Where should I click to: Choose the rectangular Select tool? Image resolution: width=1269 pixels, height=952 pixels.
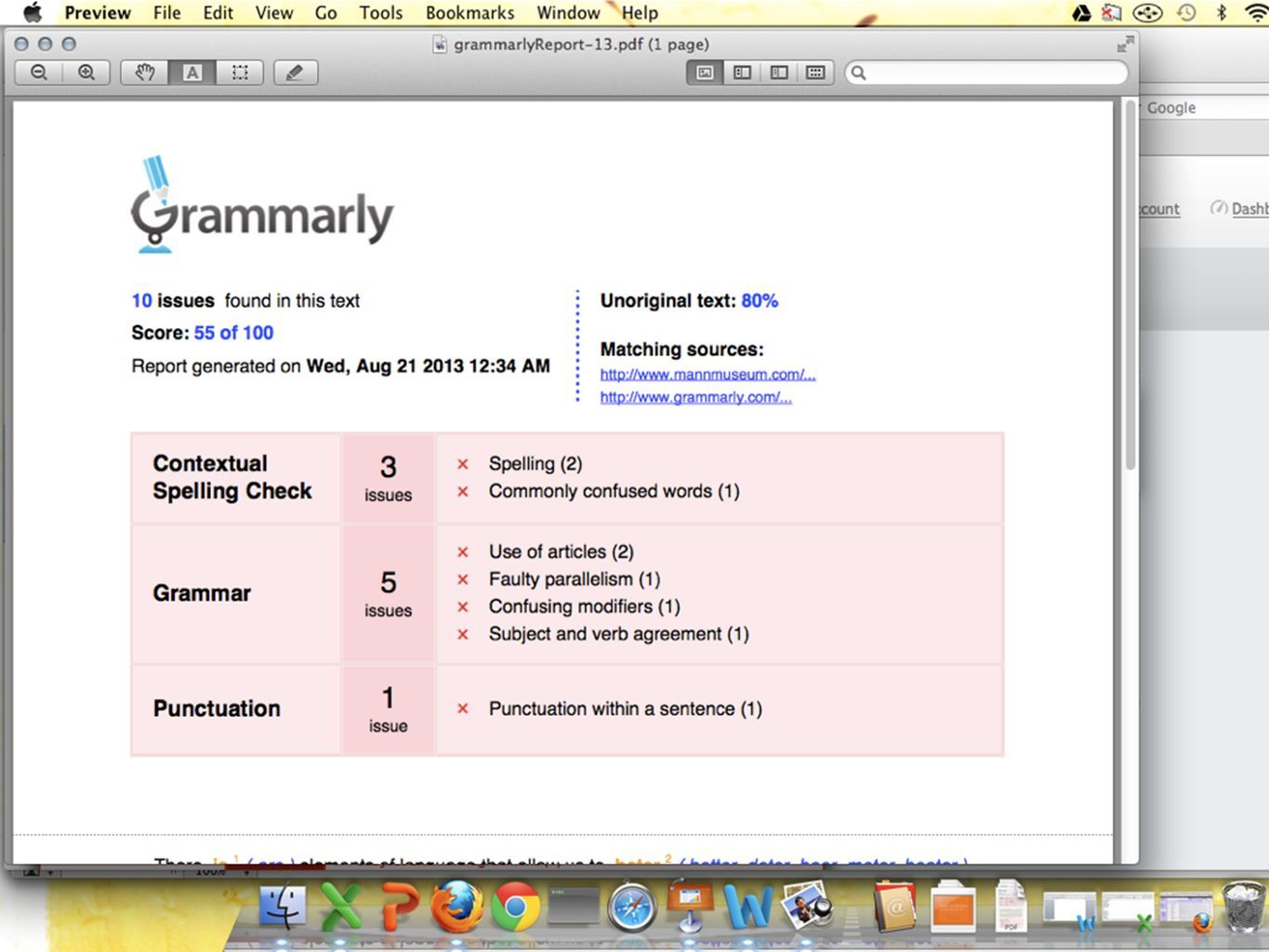(240, 73)
